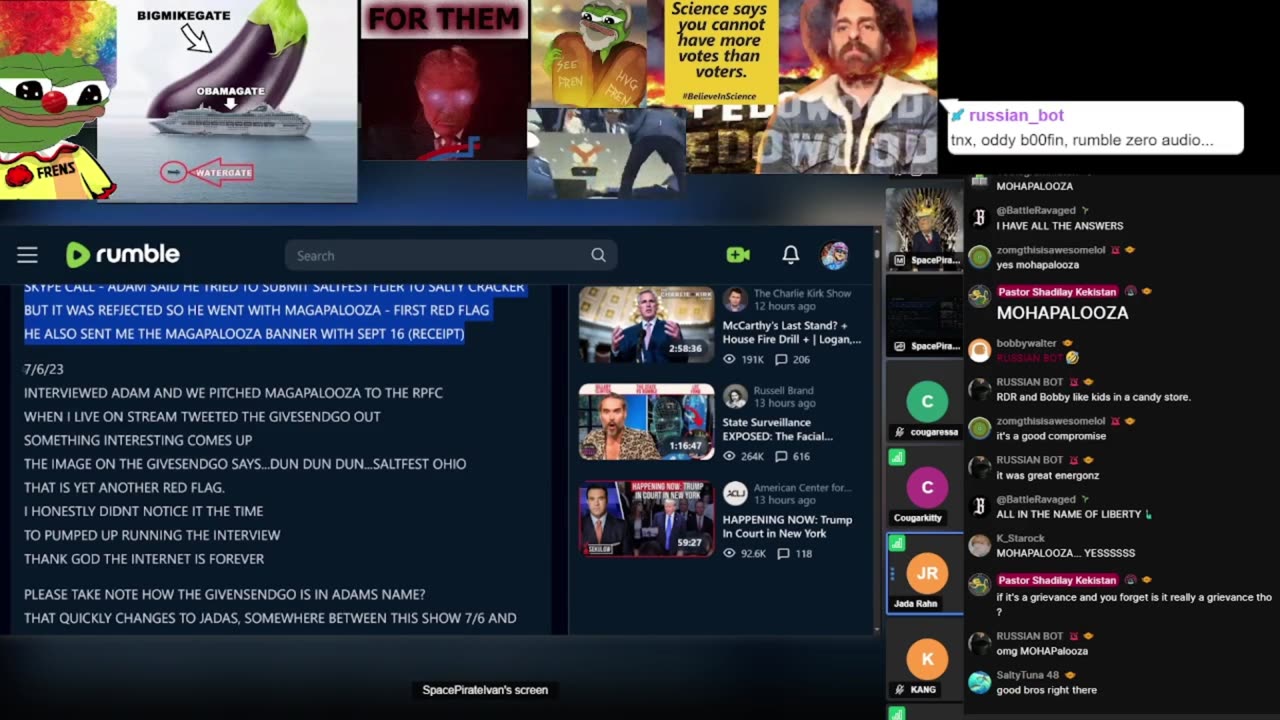Click the comment icon beside 616
The height and width of the screenshot is (720, 1280).
[x=783, y=456]
